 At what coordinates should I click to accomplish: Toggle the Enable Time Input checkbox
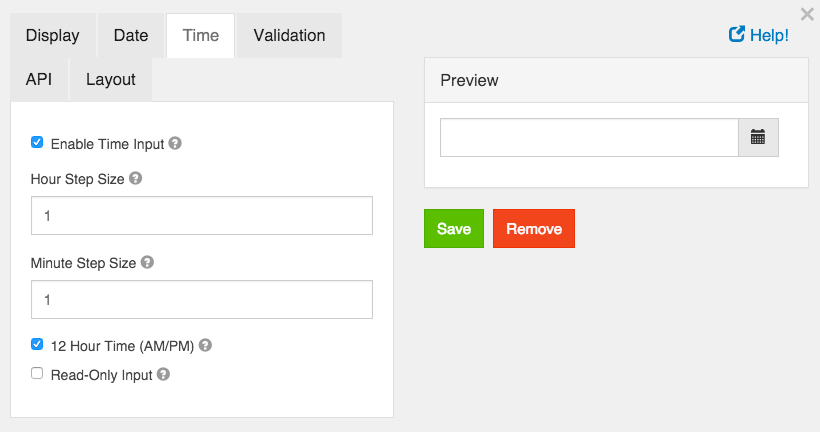click(x=37, y=143)
